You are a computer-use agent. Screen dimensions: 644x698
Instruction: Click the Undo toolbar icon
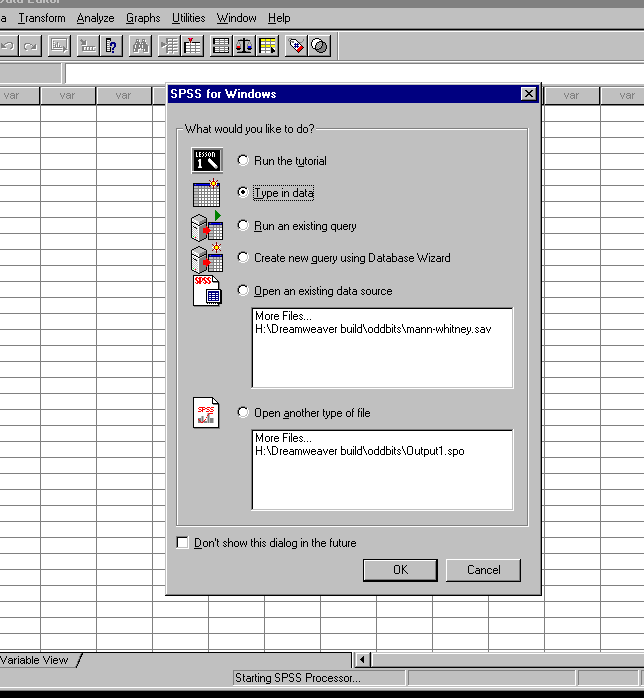tap(8, 46)
